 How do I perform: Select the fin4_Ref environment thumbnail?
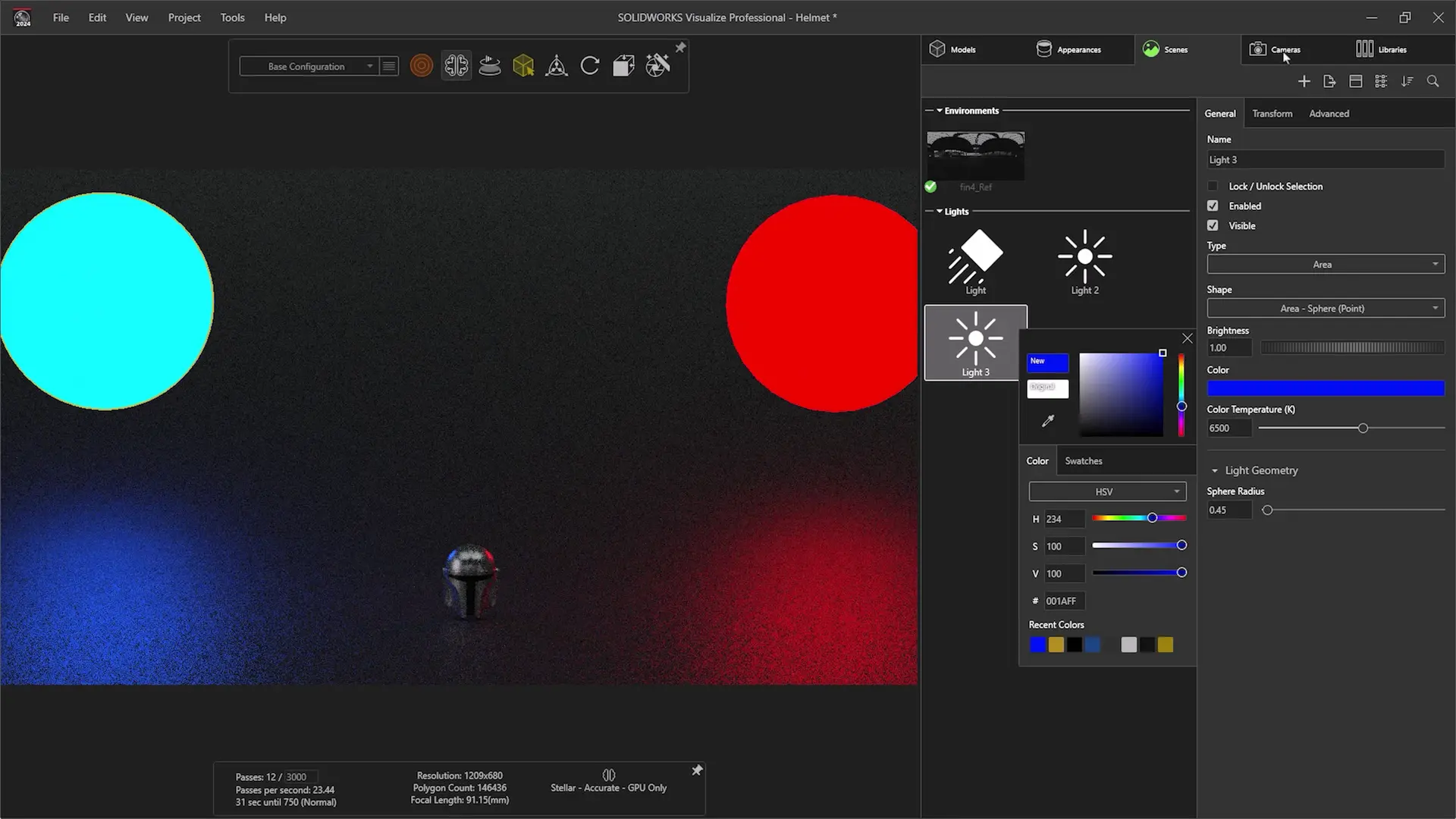coord(975,156)
